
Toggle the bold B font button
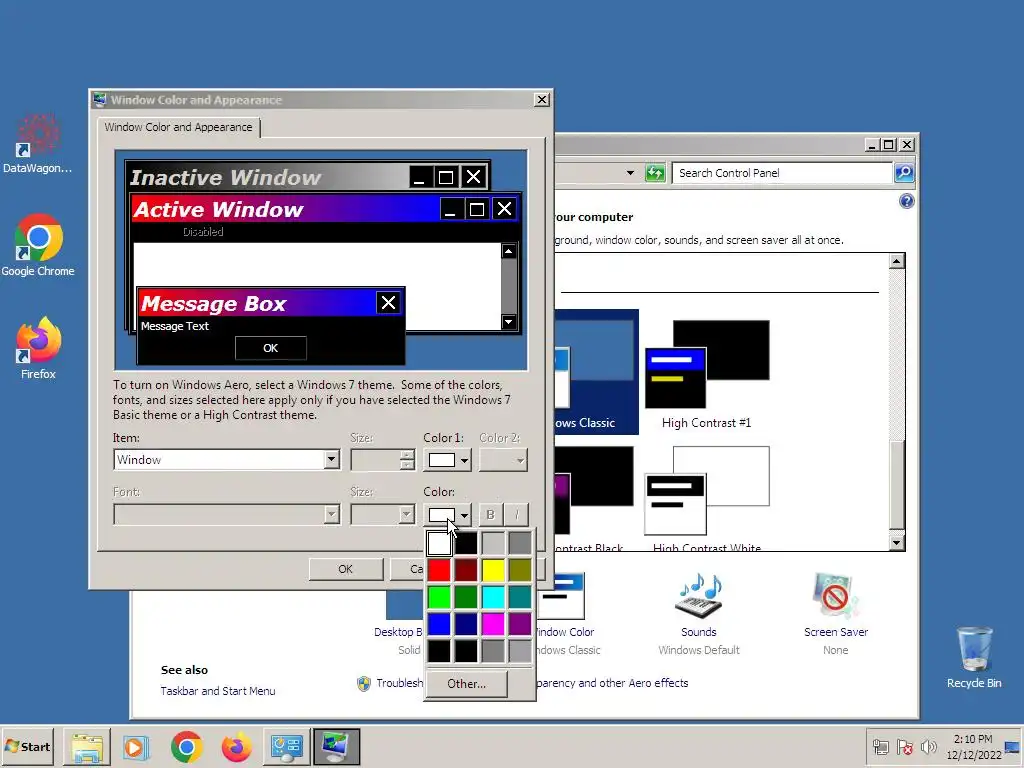(490, 515)
